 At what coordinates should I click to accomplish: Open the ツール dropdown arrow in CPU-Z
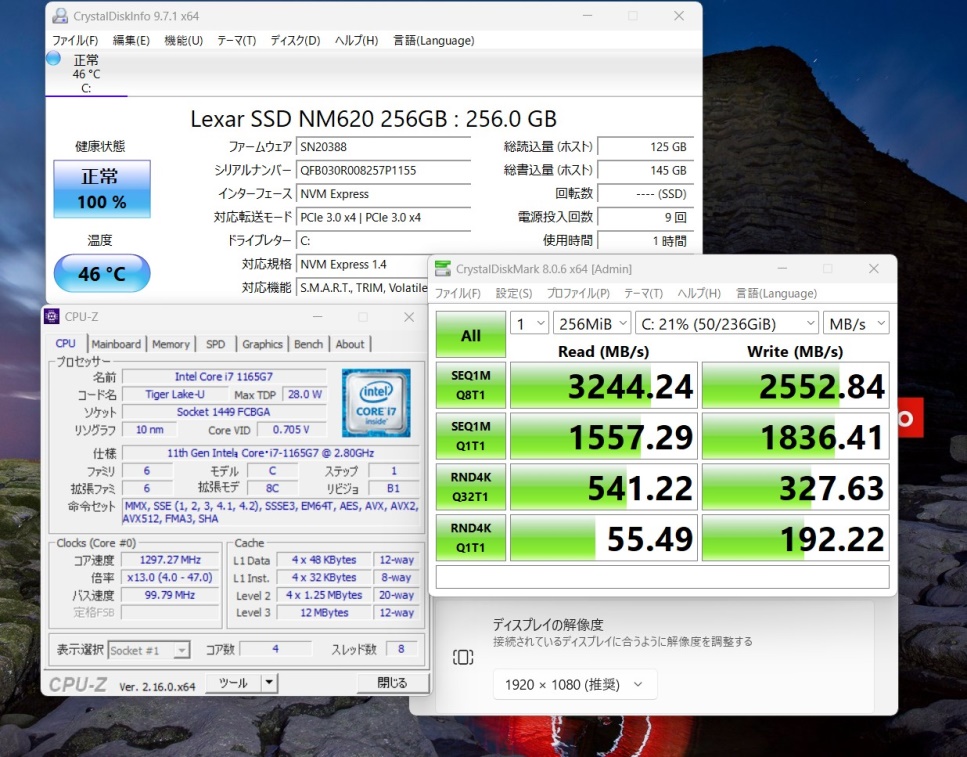coord(270,683)
